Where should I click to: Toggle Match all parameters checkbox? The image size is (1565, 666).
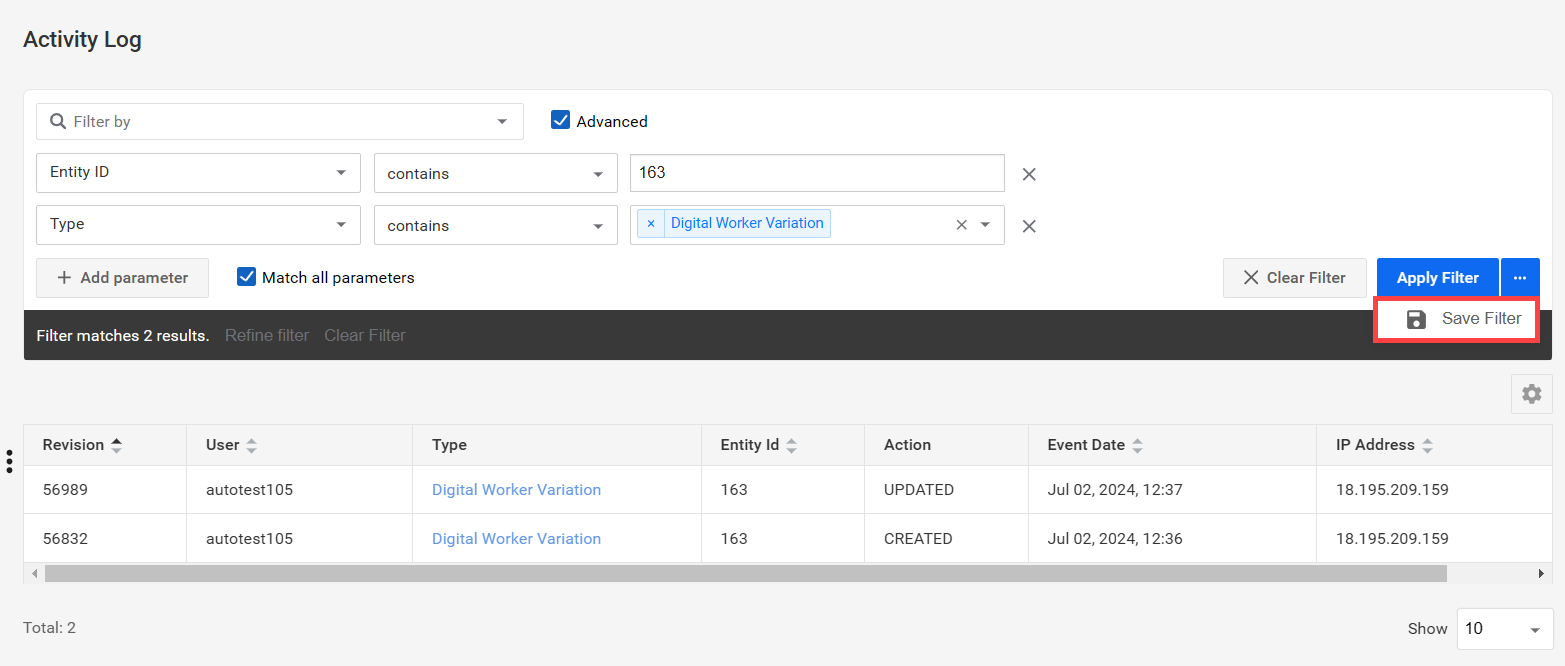click(246, 277)
